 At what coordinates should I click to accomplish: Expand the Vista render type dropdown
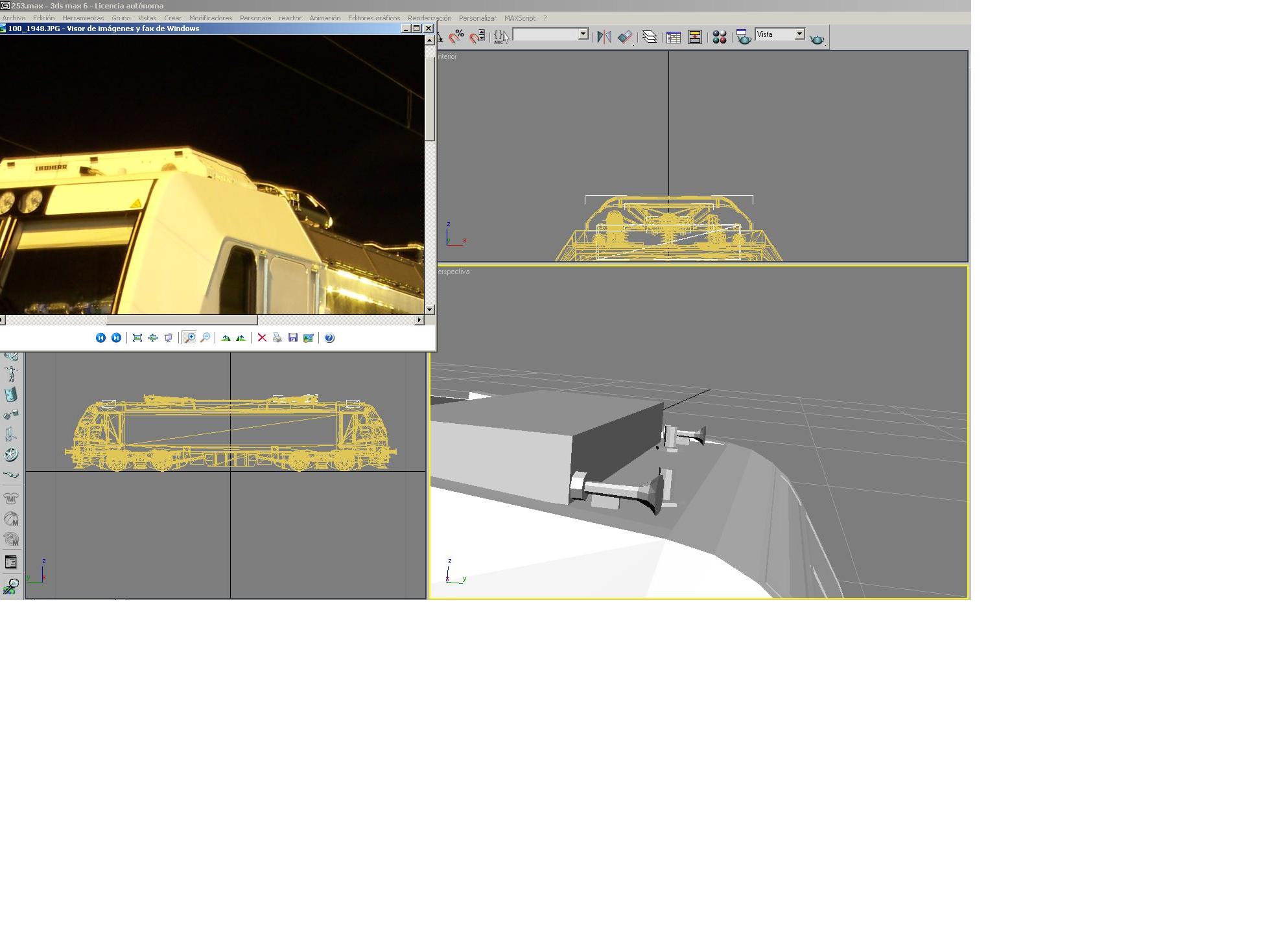tap(799, 34)
